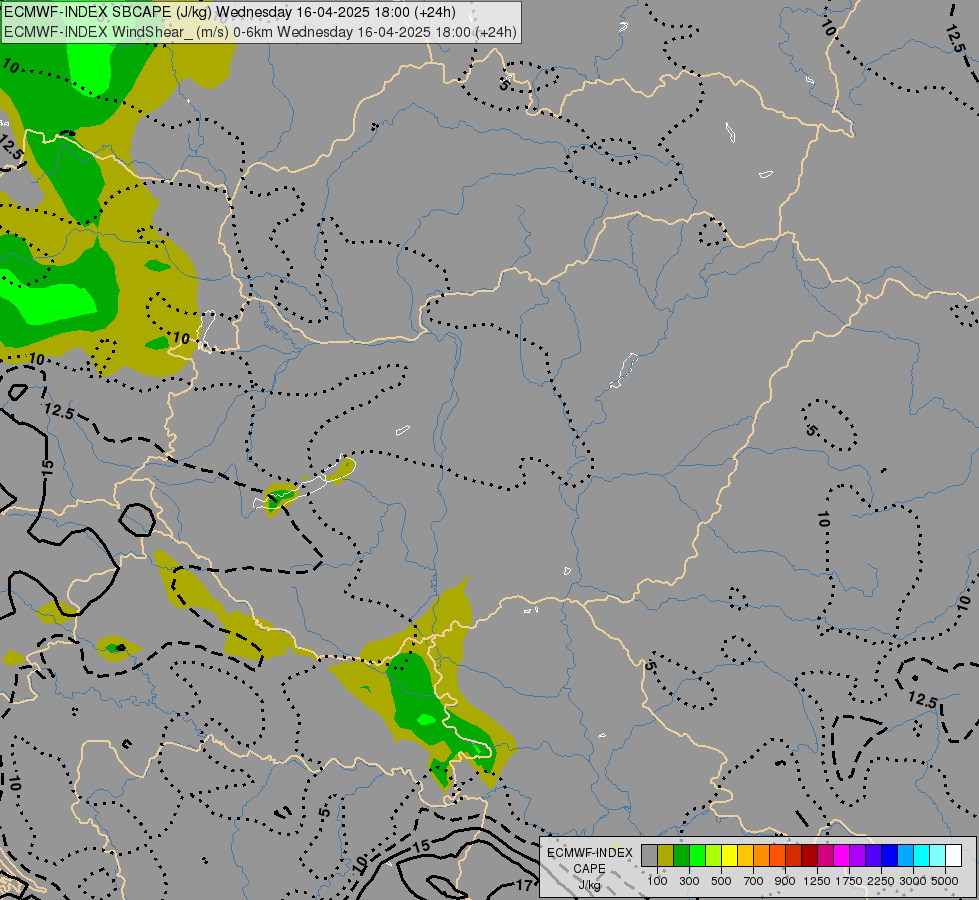Click the olive legend swatch after 100
The height and width of the screenshot is (900, 979).
[x=666, y=856]
